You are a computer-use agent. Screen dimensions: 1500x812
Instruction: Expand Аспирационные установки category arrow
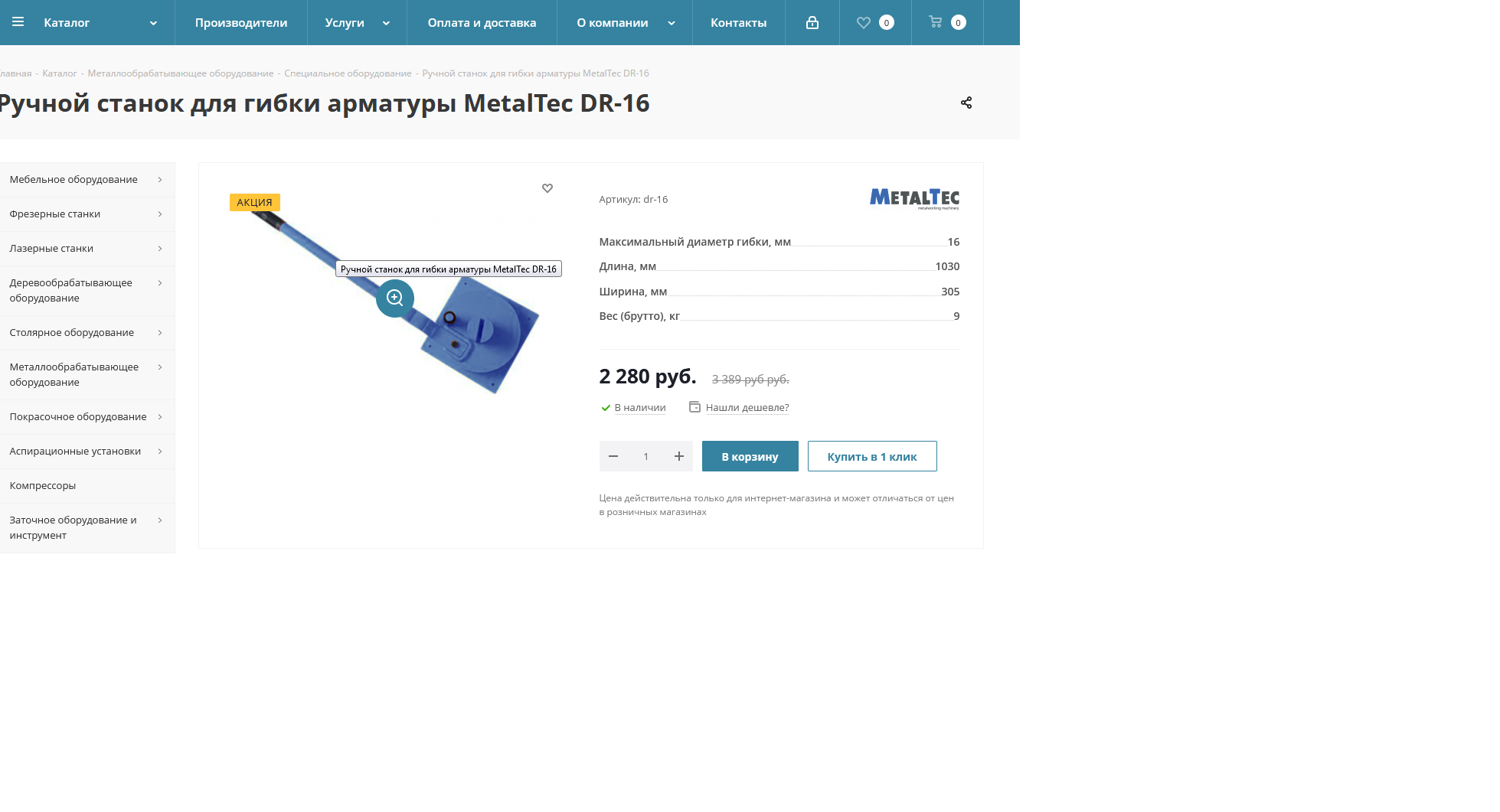[x=160, y=452]
